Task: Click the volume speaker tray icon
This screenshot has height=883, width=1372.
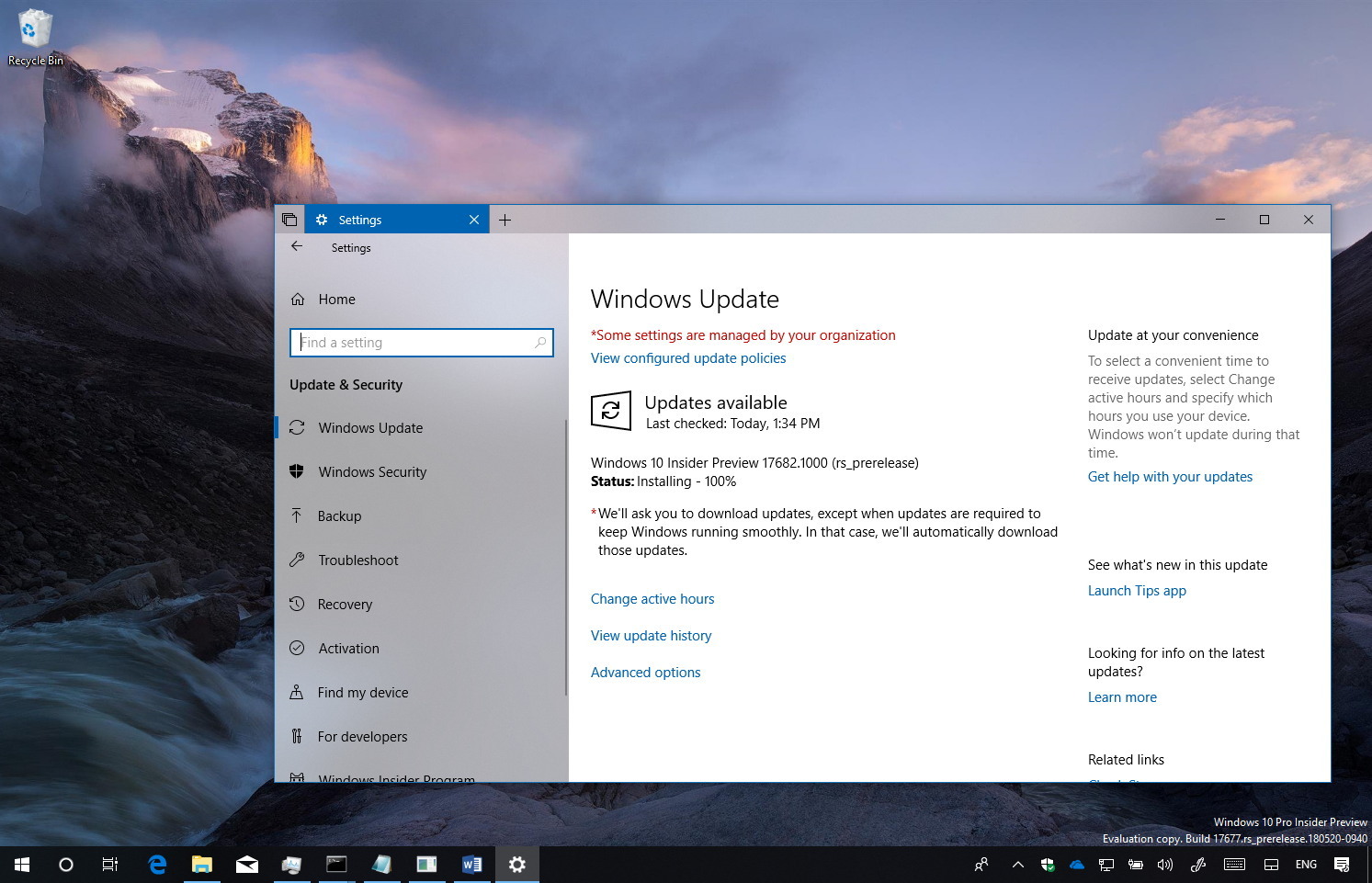Action: point(1165,865)
